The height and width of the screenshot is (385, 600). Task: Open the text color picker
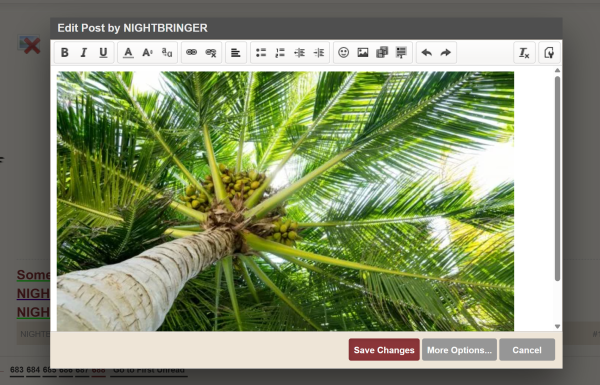128,52
